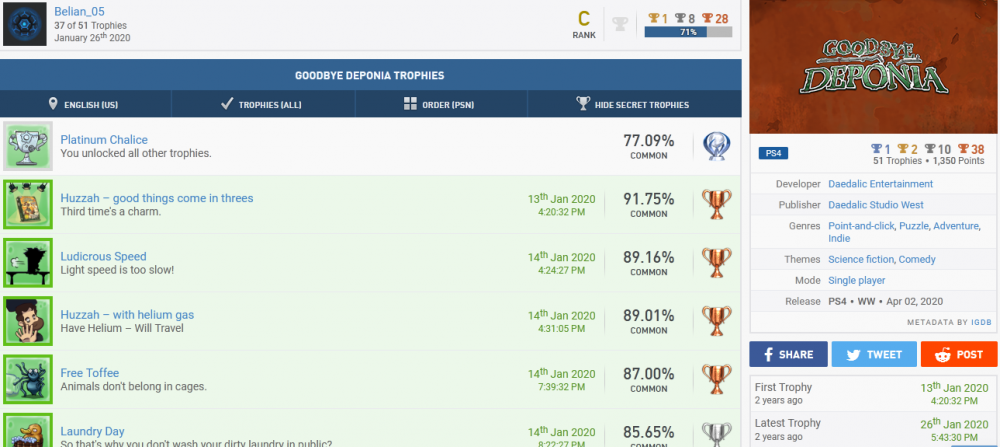
Task: Select the Adventure genre link
Action: point(955,226)
